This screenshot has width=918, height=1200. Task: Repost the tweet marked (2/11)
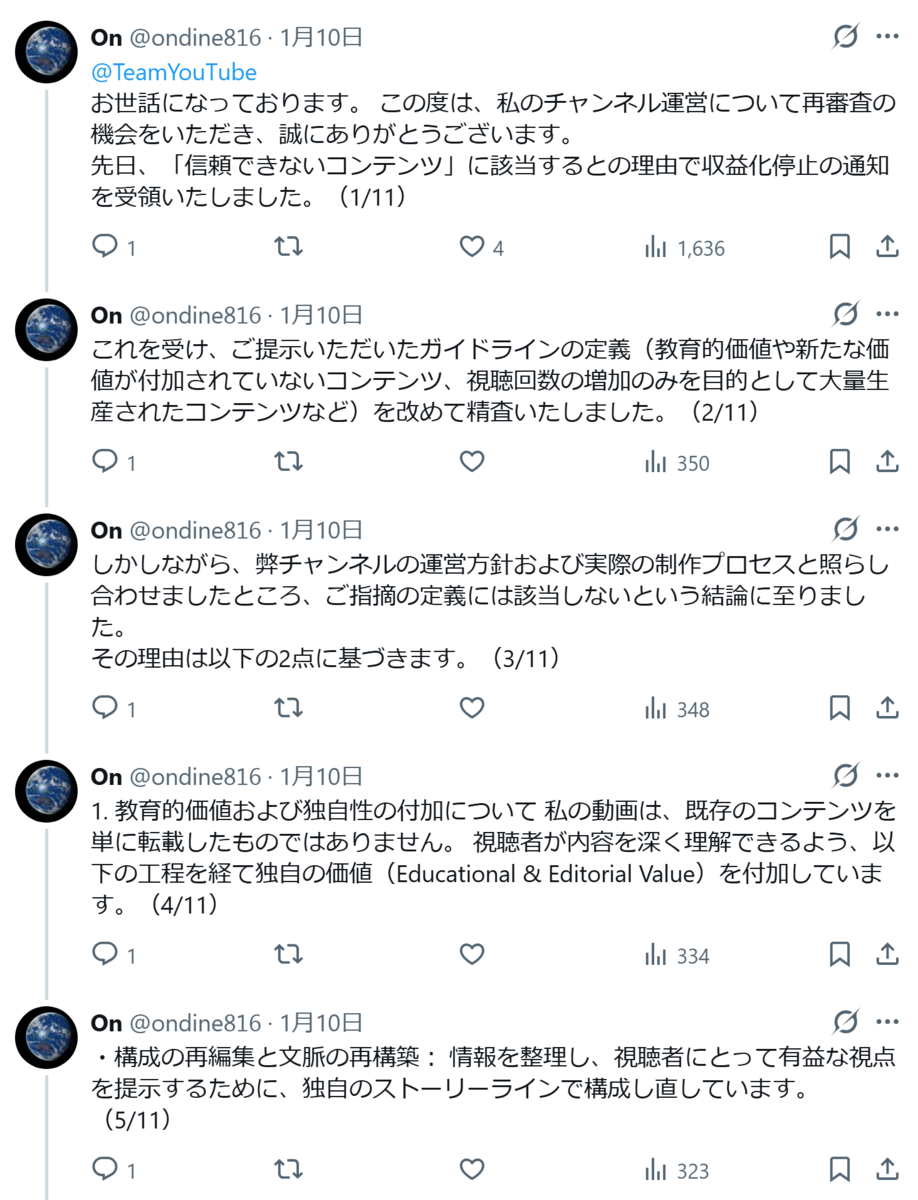tap(289, 462)
